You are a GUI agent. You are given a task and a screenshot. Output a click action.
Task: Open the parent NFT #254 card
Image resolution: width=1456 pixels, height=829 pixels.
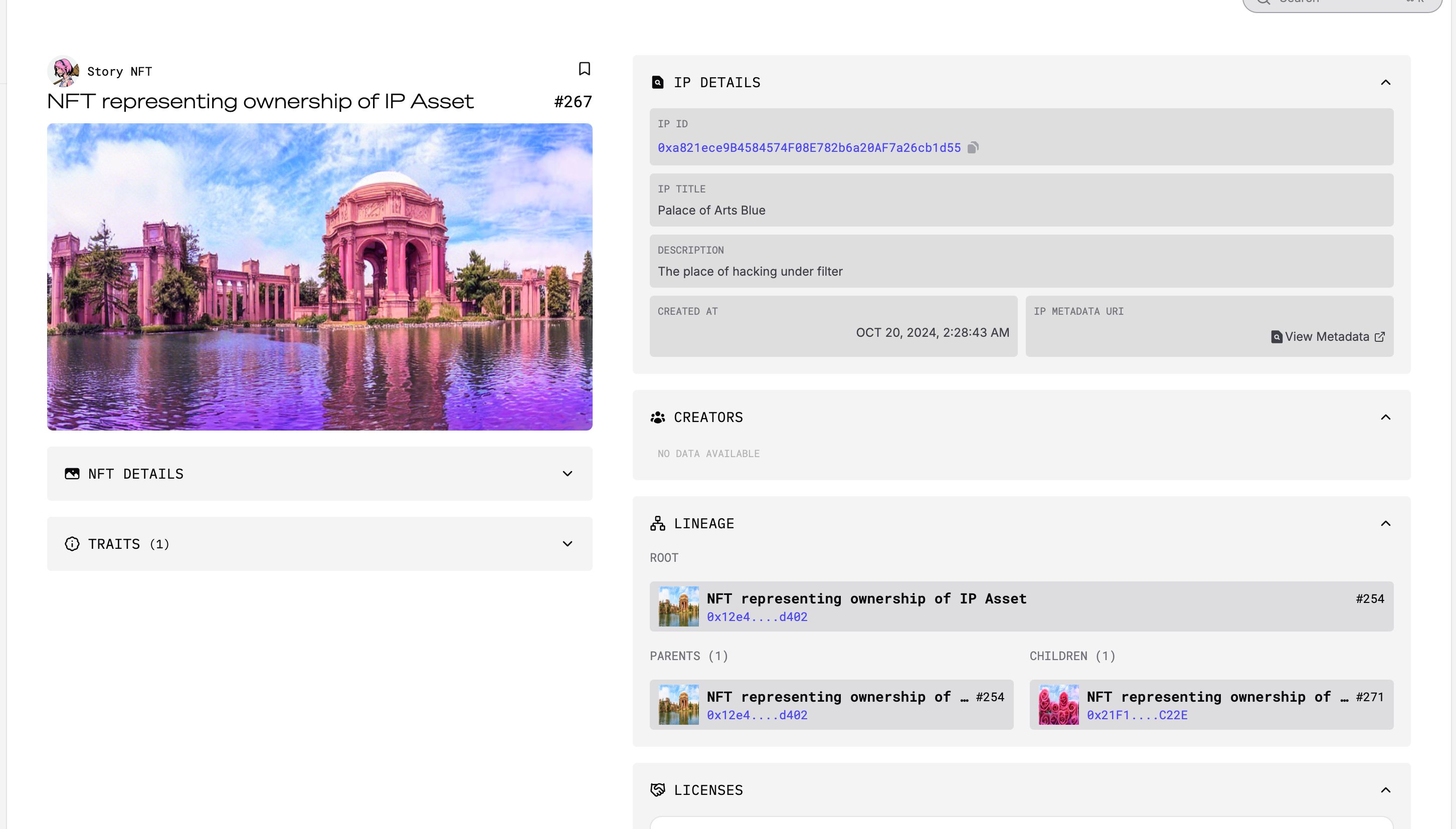point(831,704)
